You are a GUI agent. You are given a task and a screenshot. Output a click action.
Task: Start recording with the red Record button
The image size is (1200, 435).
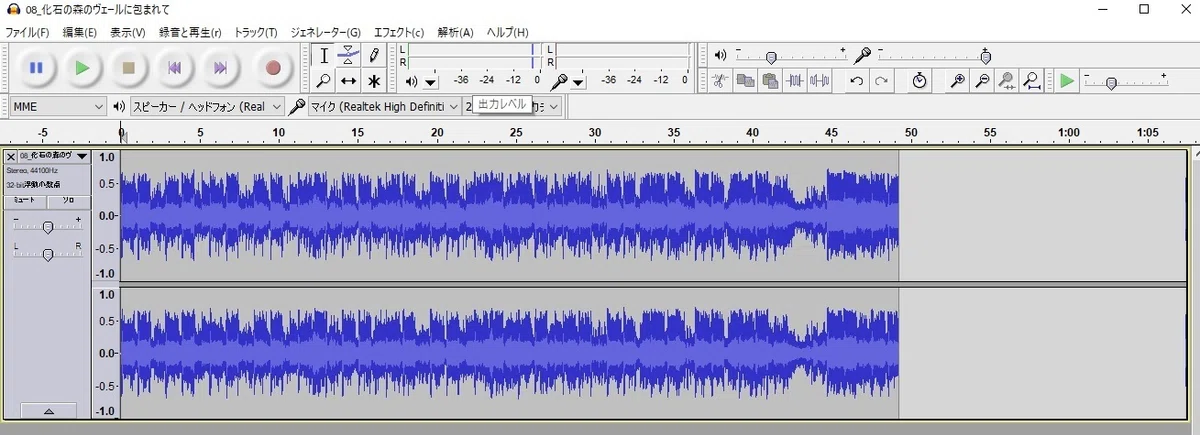[273, 68]
